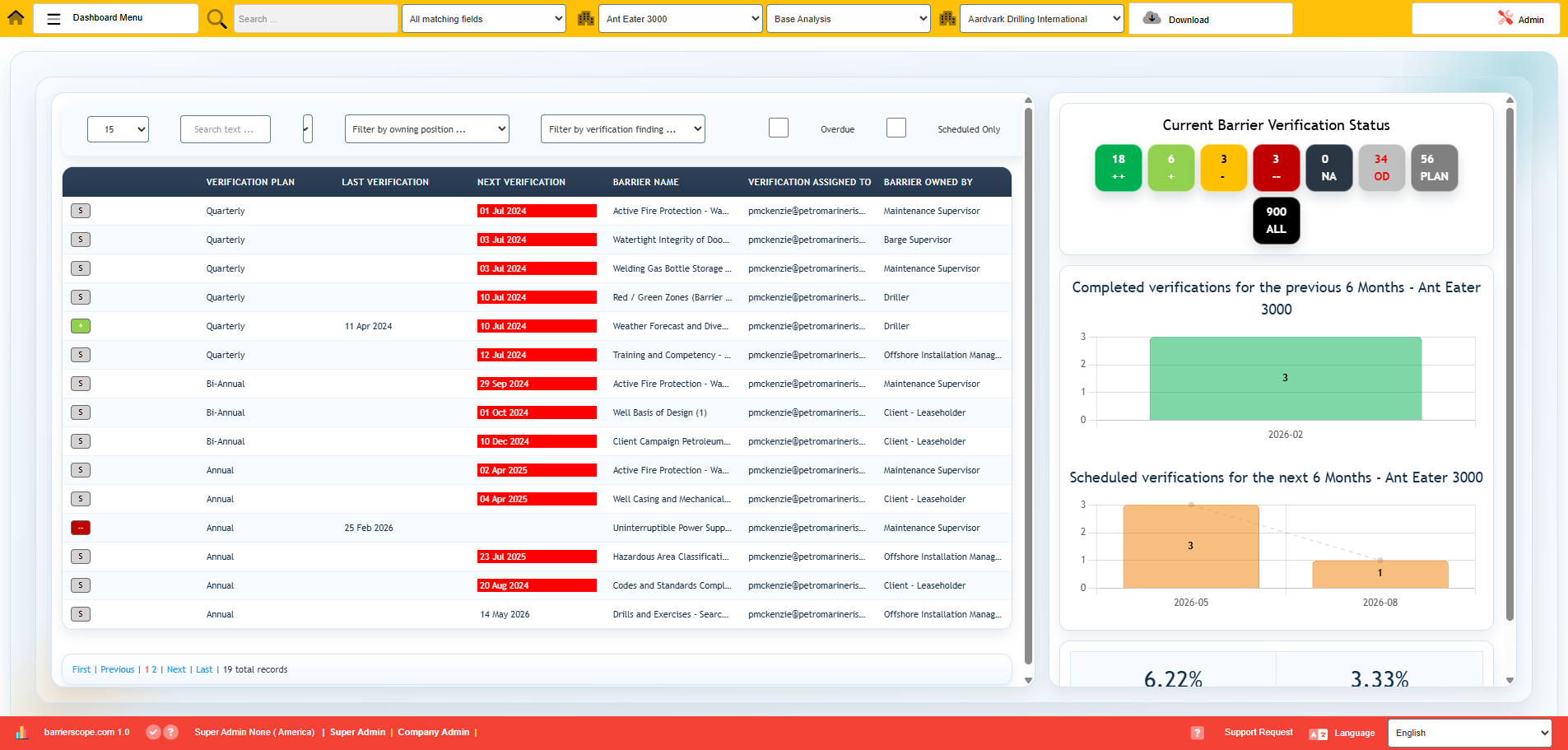1568x750 pixels.
Task: Open the page size 15 dropdown
Action: [x=118, y=129]
